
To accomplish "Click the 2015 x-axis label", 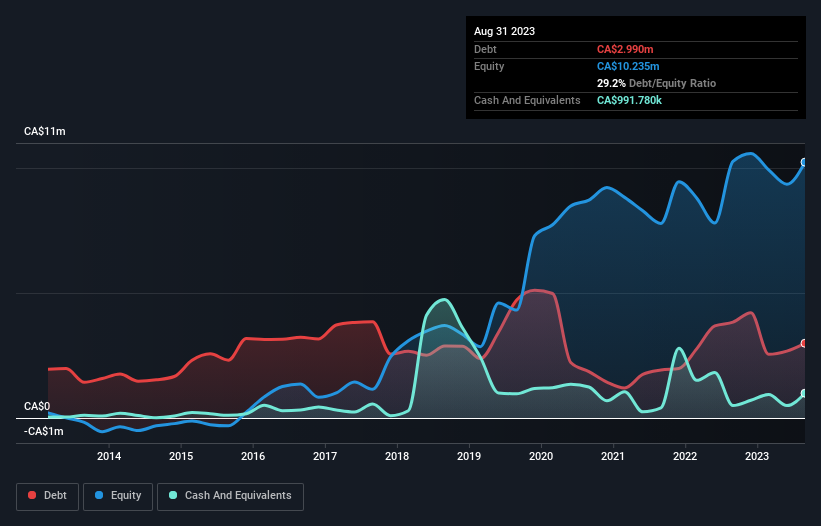I will pyautogui.click(x=181, y=456).
